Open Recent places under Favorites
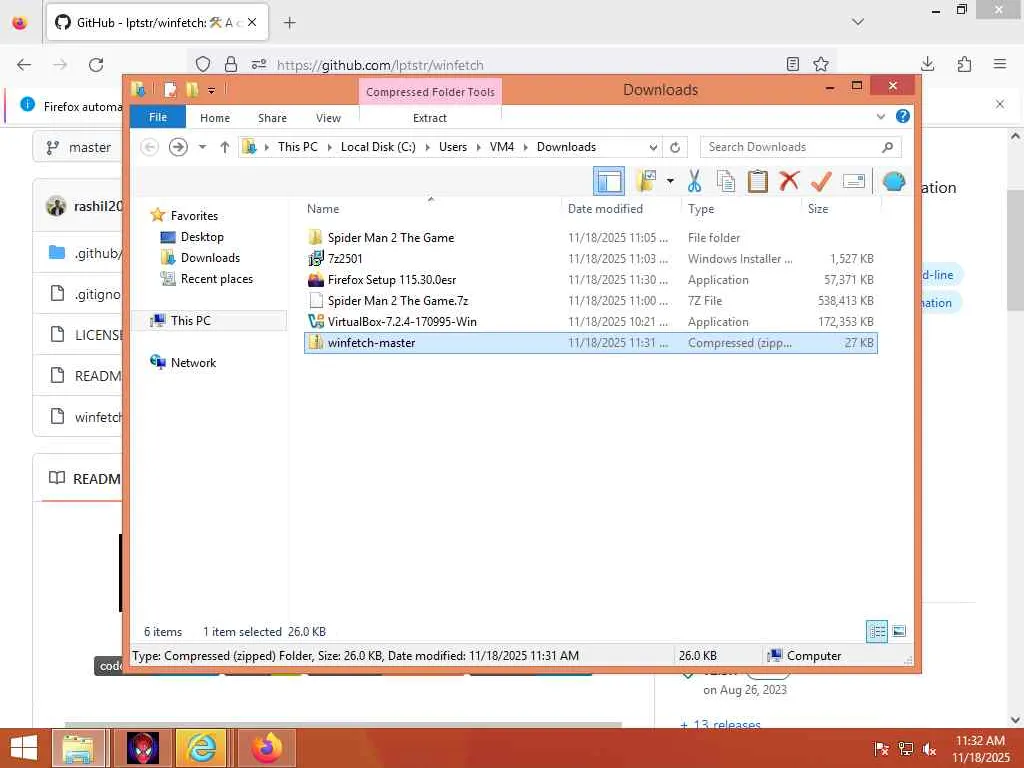 (x=217, y=279)
